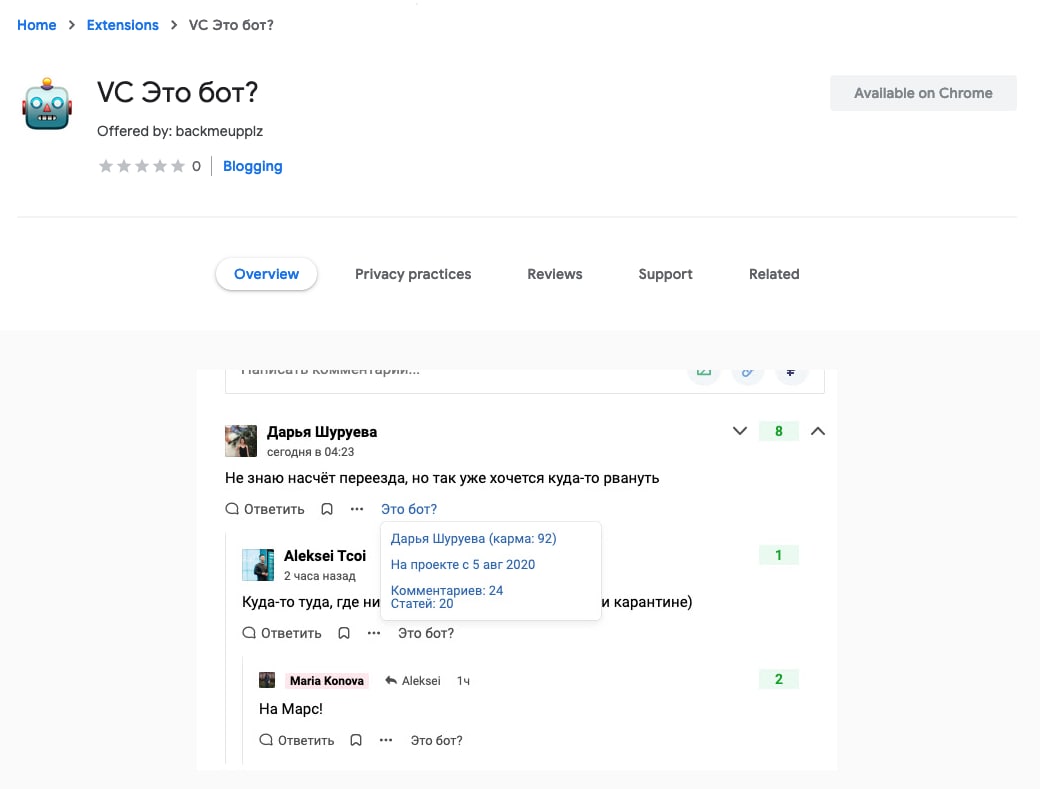
Task: Open more options on Aleksei Tcoi's comment
Action: (x=374, y=633)
